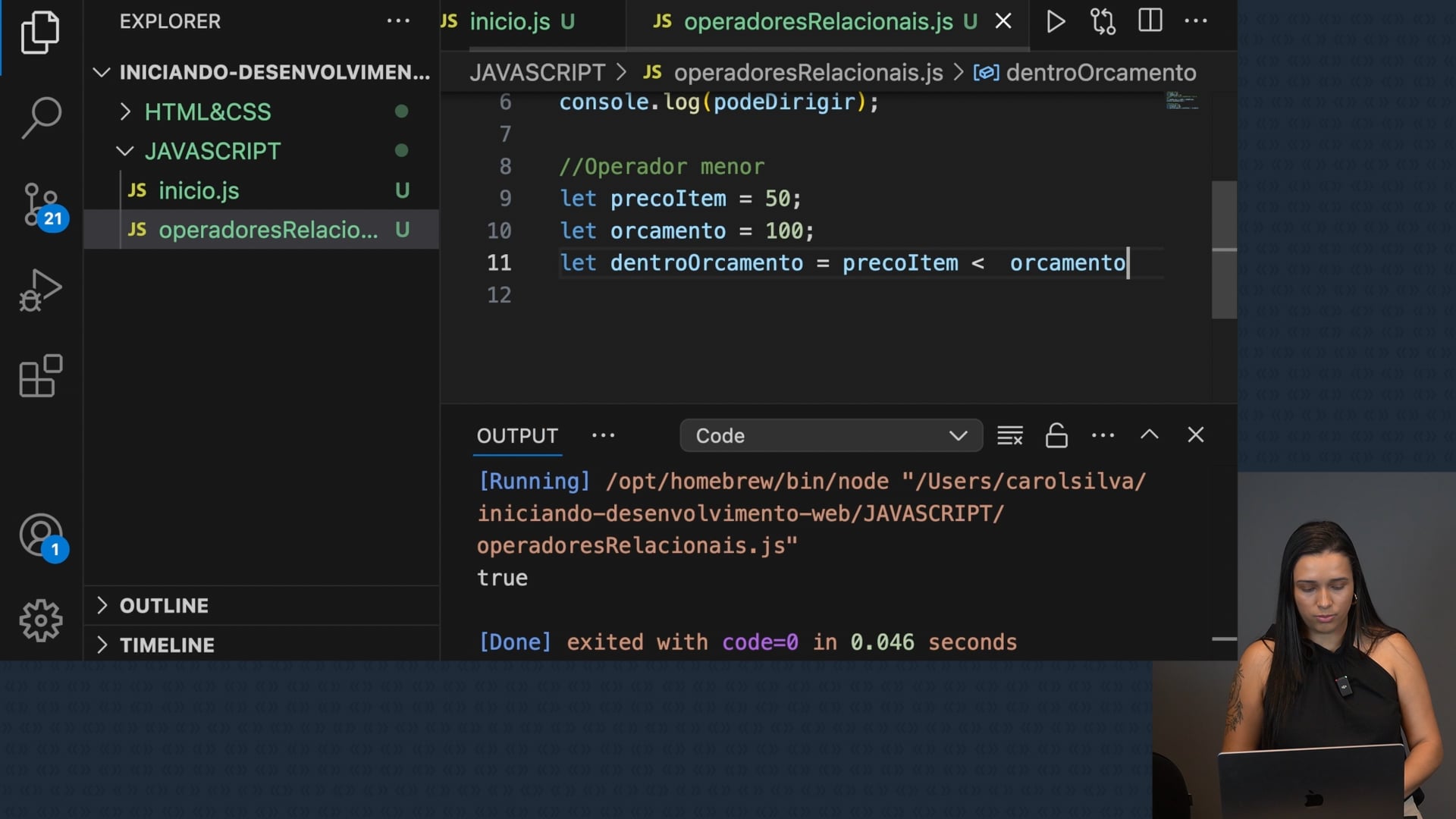The width and height of the screenshot is (1456, 819).
Task: Switch to the inicio.js editor tab
Action: [510, 21]
